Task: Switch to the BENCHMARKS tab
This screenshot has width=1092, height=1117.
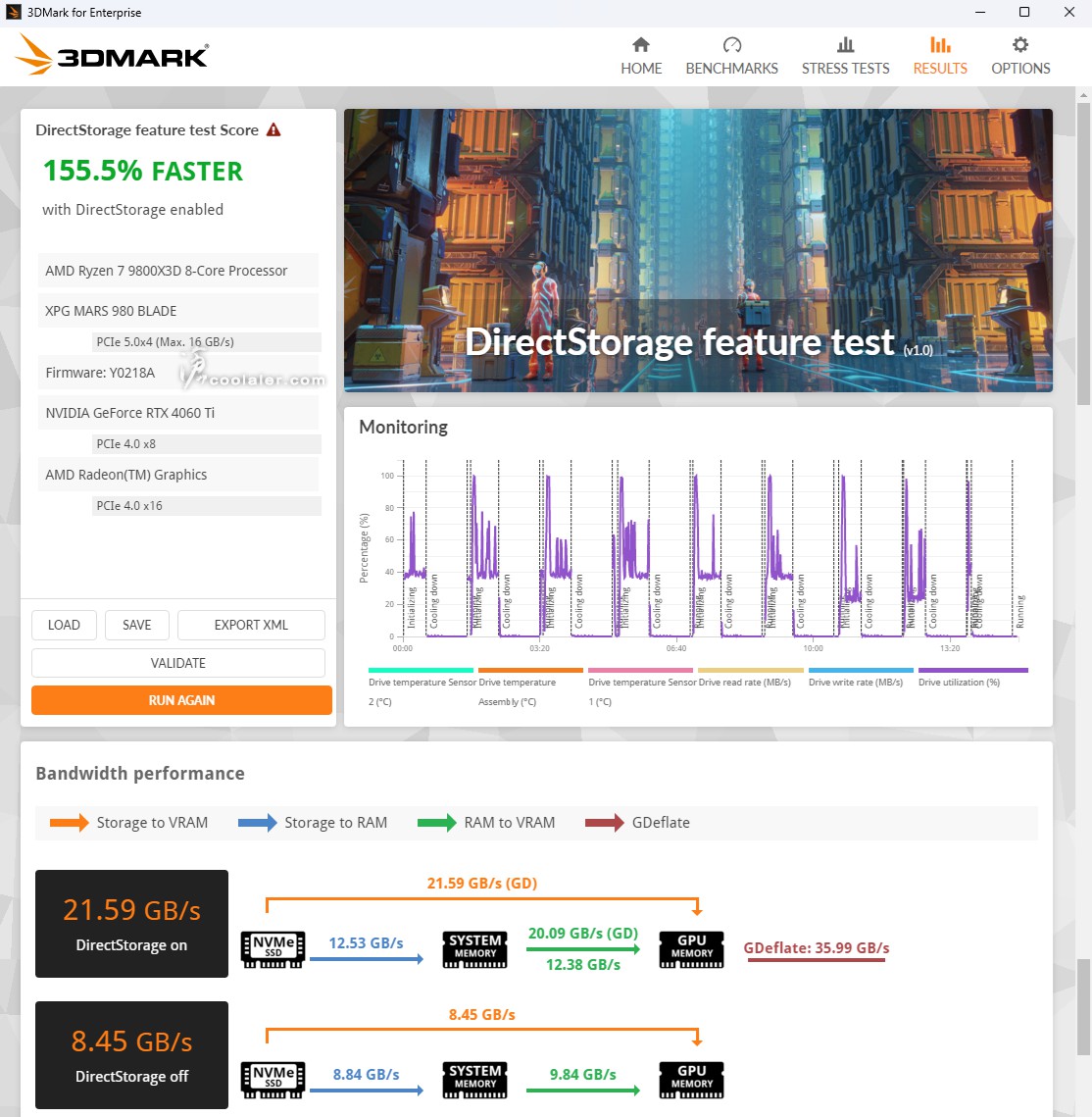Action: pyautogui.click(x=732, y=56)
